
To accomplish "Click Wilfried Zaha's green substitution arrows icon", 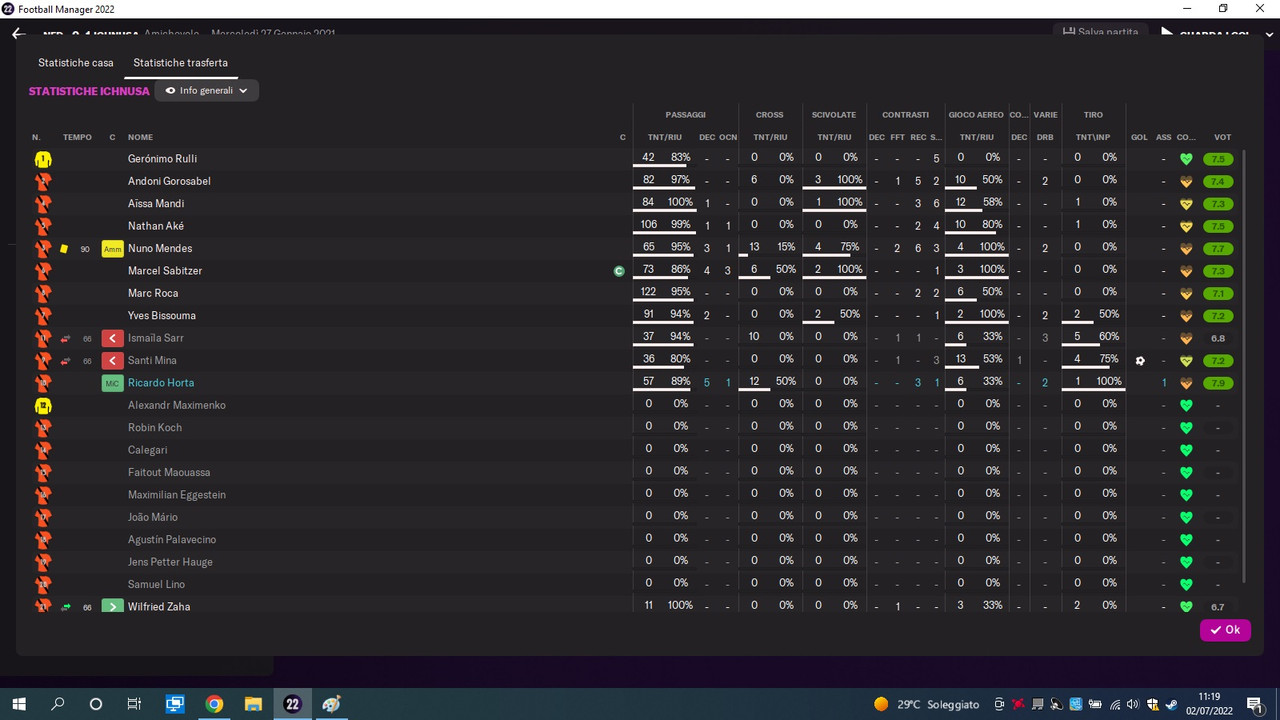I will (x=66, y=607).
